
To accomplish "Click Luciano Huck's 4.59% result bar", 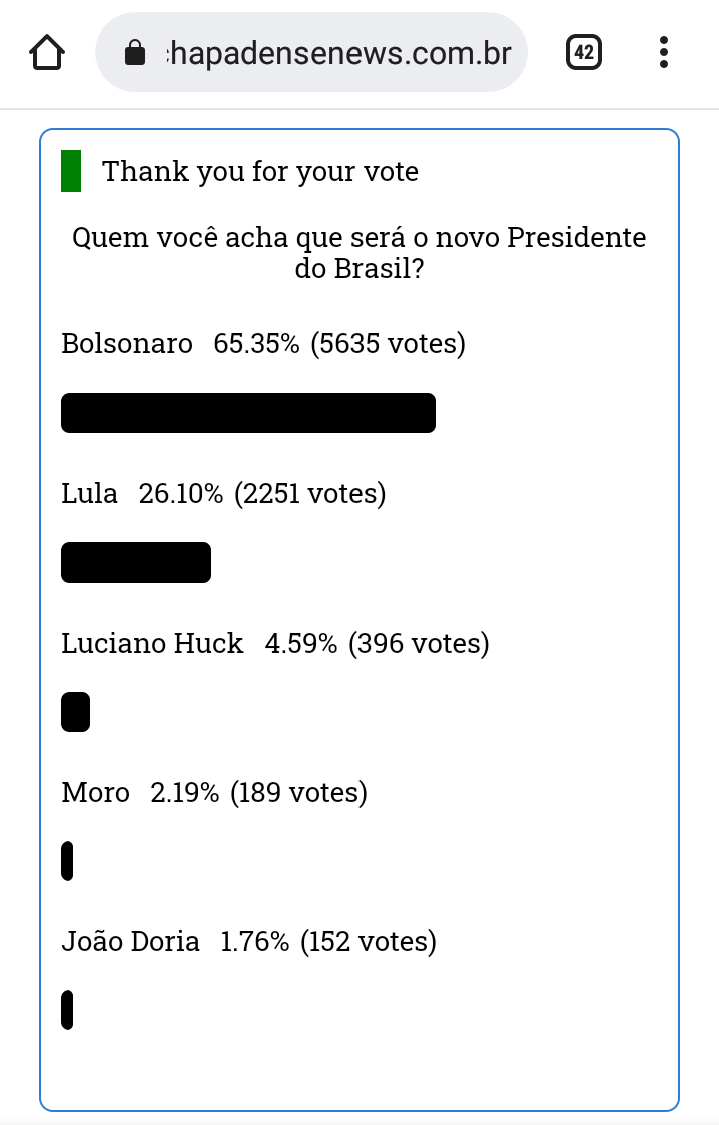I will coord(75,712).
